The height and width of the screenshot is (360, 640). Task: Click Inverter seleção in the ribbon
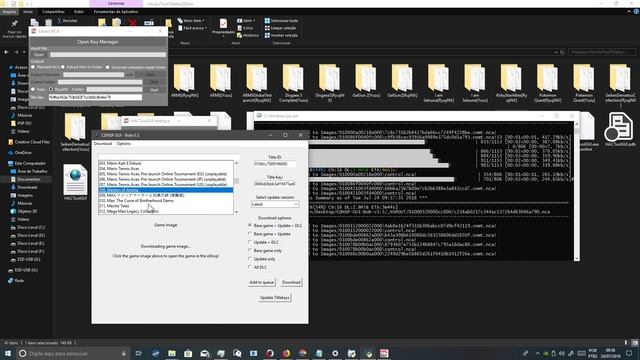pyautogui.click(x=281, y=35)
